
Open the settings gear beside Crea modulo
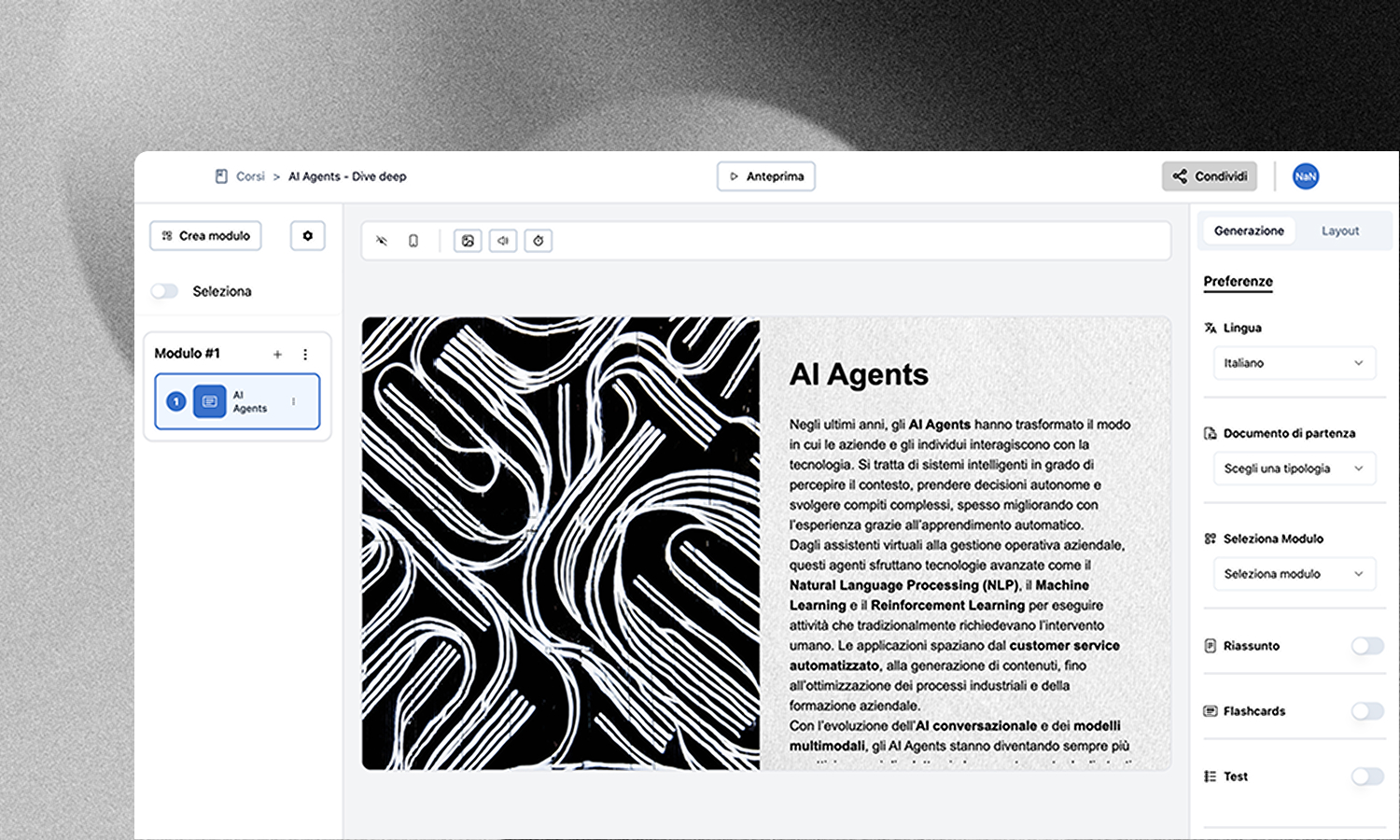pyautogui.click(x=308, y=236)
